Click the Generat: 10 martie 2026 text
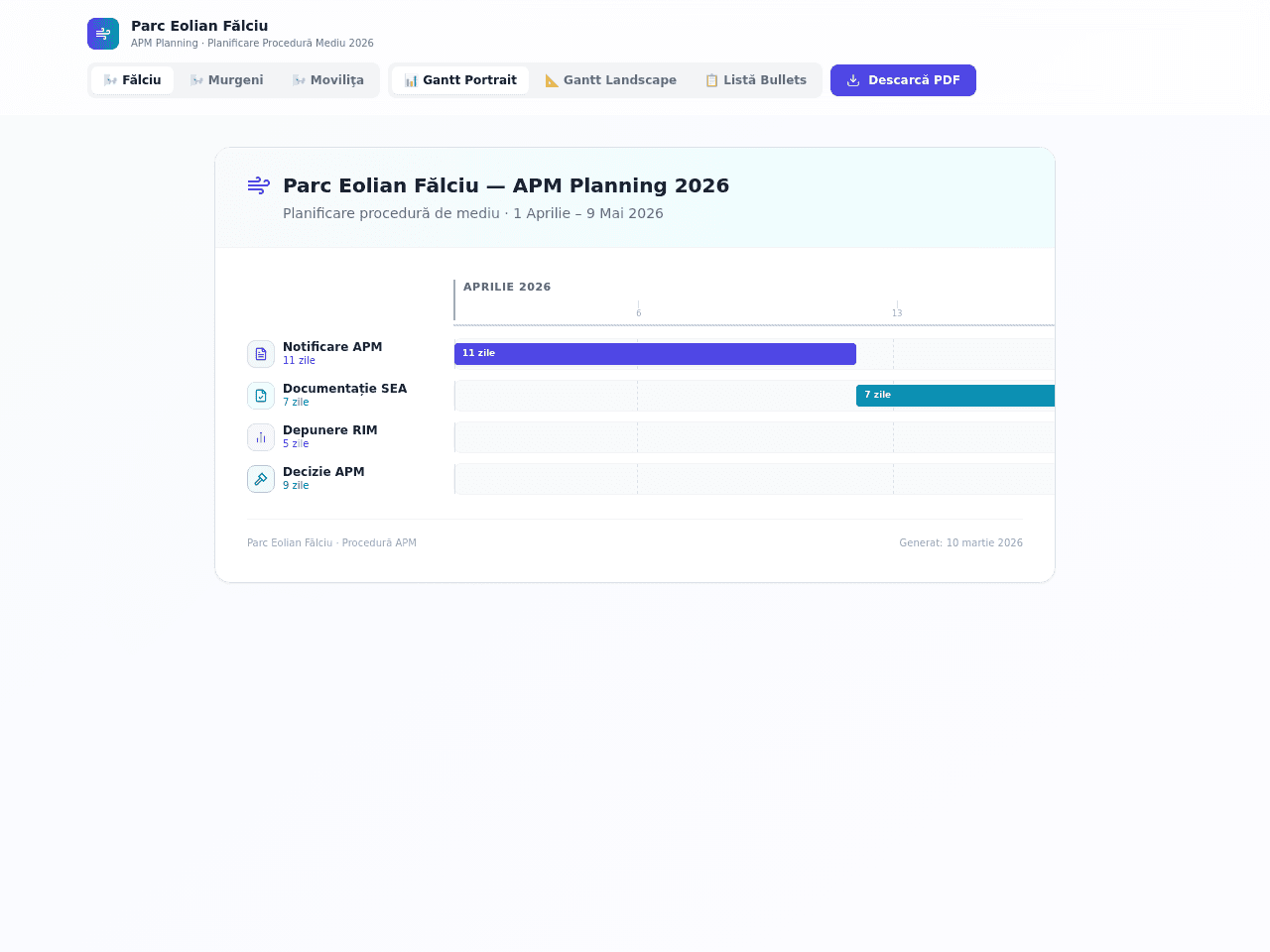Screen dimensions: 1270x952 960,543
